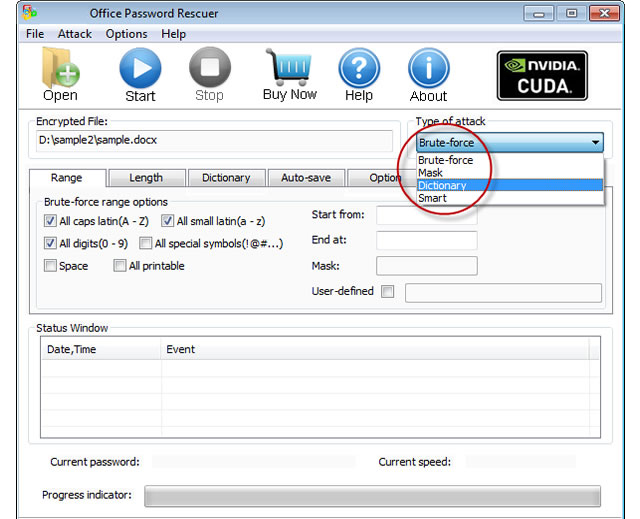Click the Start from input field
The height and width of the screenshot is (519, 640).
click(x=427, y=215)
